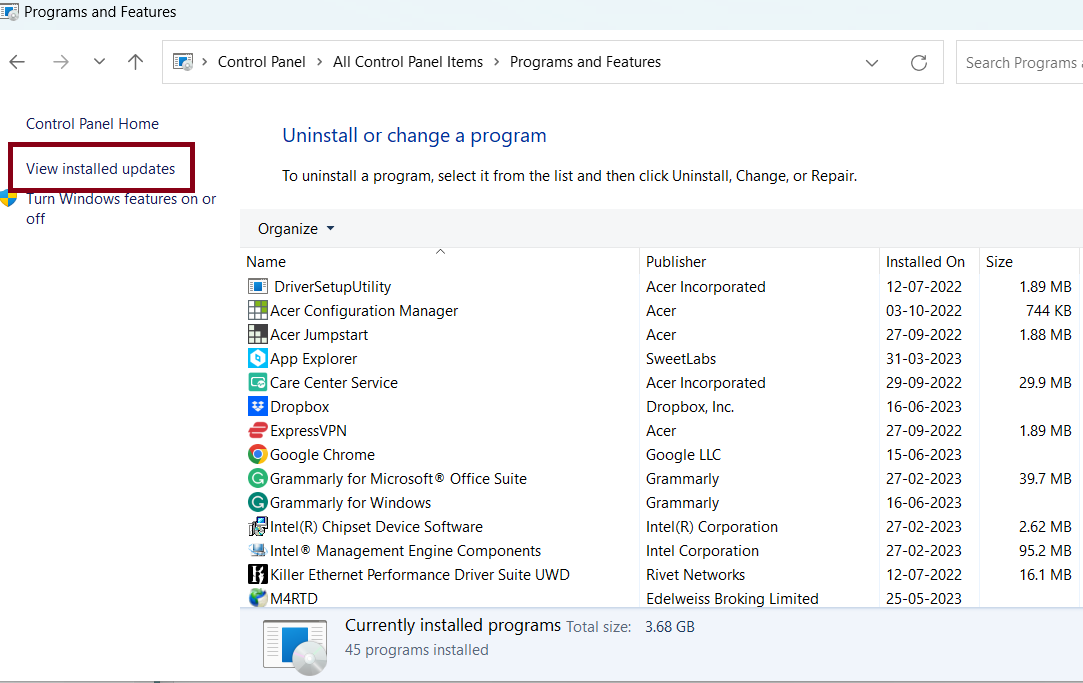The image size is (1083, 683).
Task: Select the ExpressVPN name text
Action: point(308,431)
